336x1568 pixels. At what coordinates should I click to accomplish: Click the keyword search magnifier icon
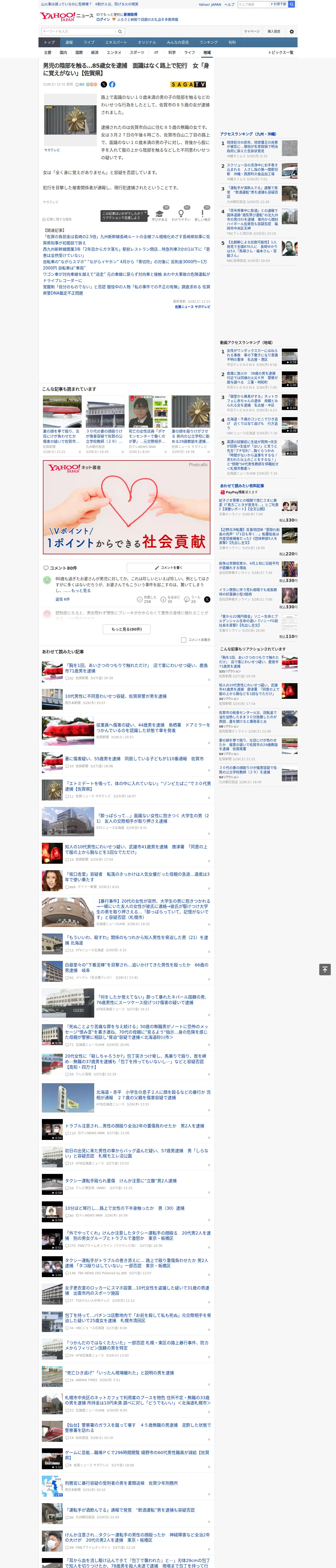point(120,31)
